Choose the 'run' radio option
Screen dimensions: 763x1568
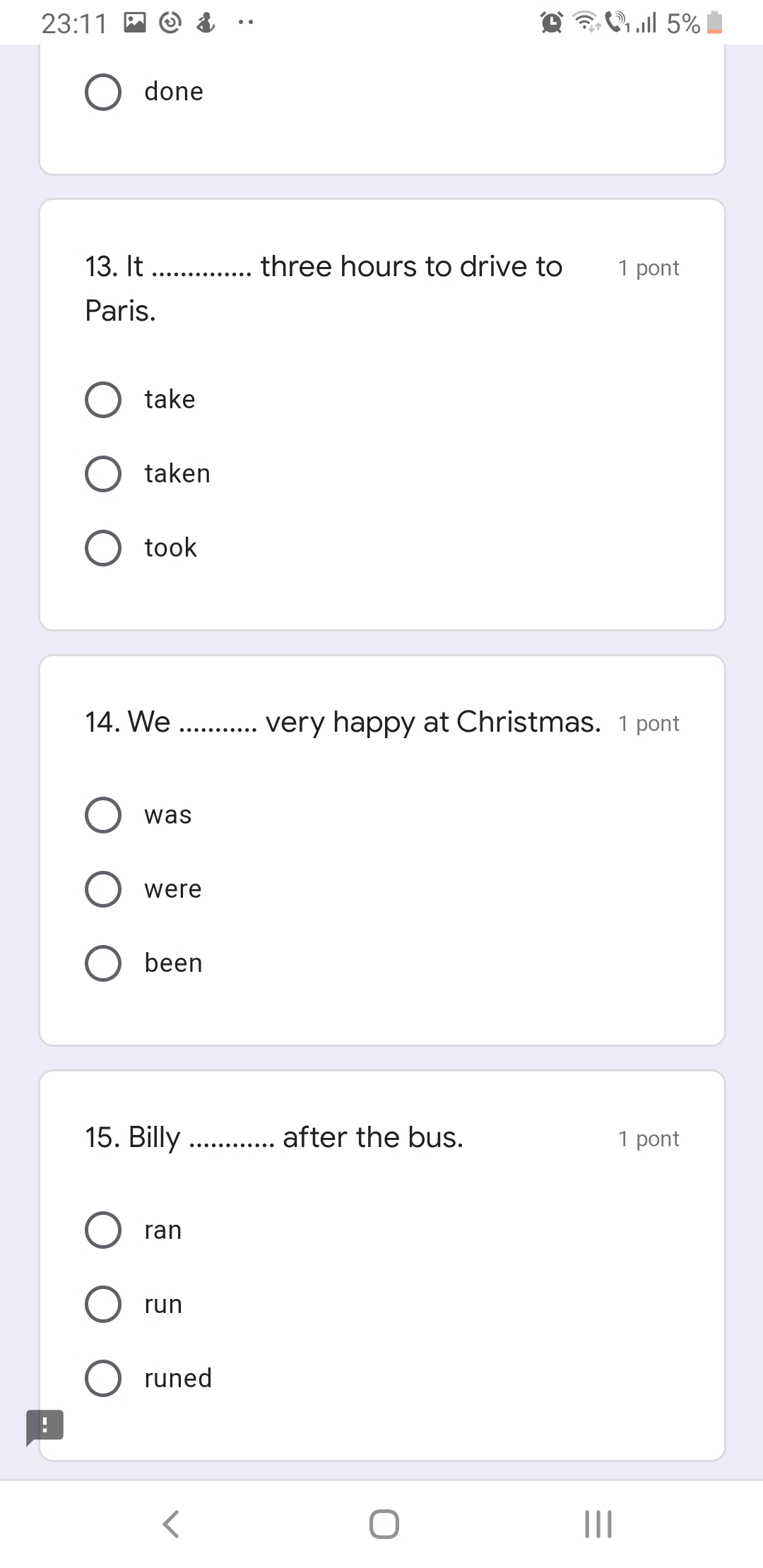pyautogui.click(x=103, y=1305)
